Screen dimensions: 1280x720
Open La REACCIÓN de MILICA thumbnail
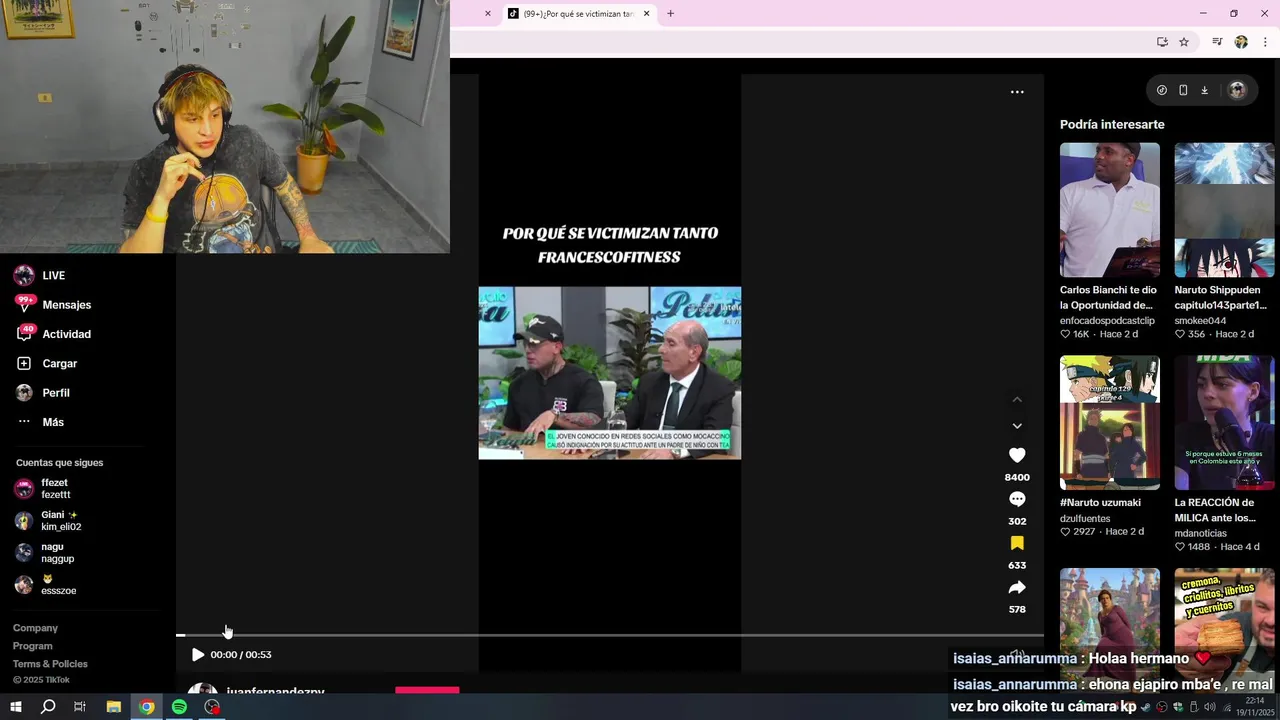pos(1224,423)
